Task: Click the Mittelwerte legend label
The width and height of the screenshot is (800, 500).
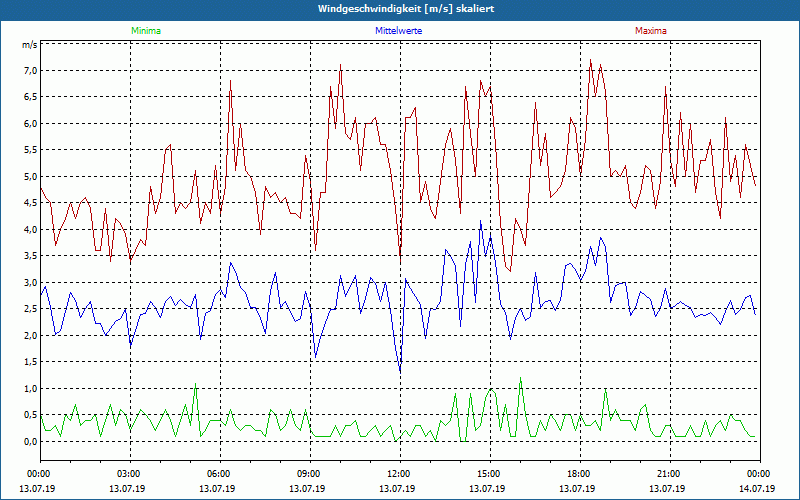Action: pos(398,31)
